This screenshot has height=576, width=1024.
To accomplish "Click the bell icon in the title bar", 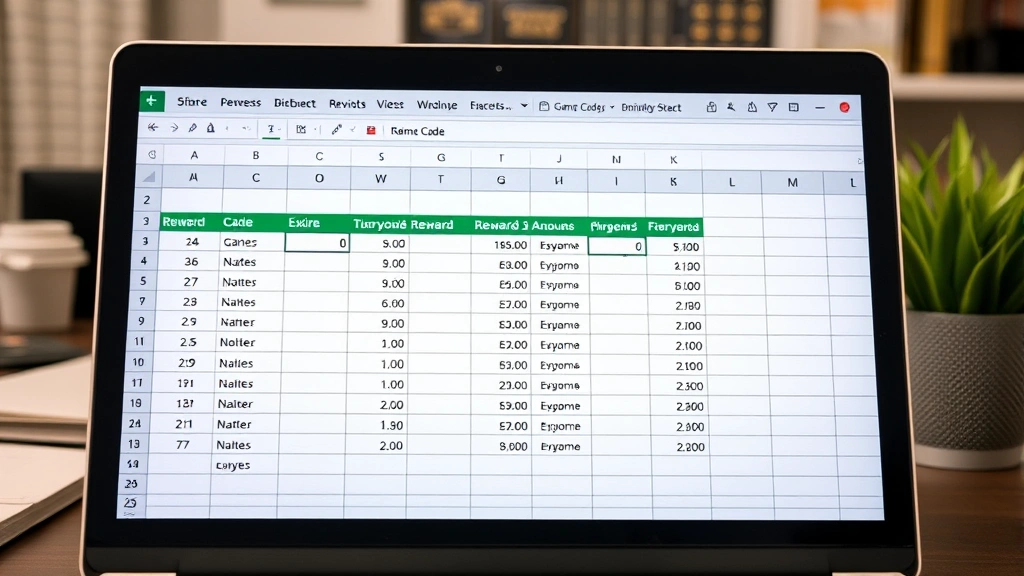I will tap(753, 107).
